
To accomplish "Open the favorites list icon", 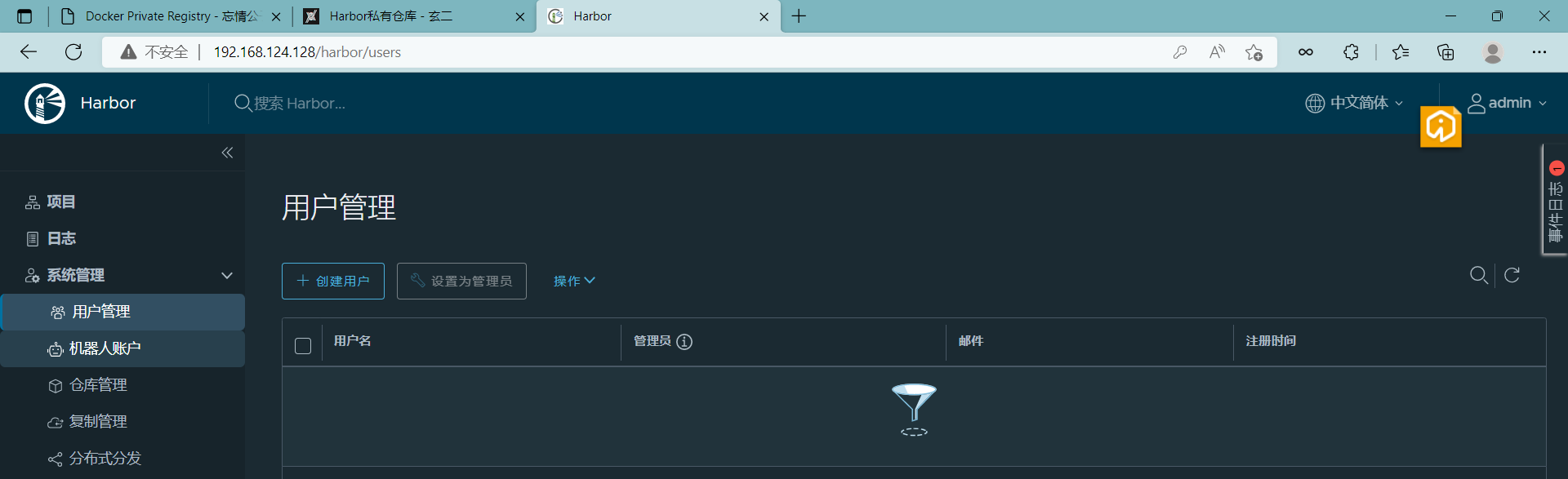I will (1401, 52).
